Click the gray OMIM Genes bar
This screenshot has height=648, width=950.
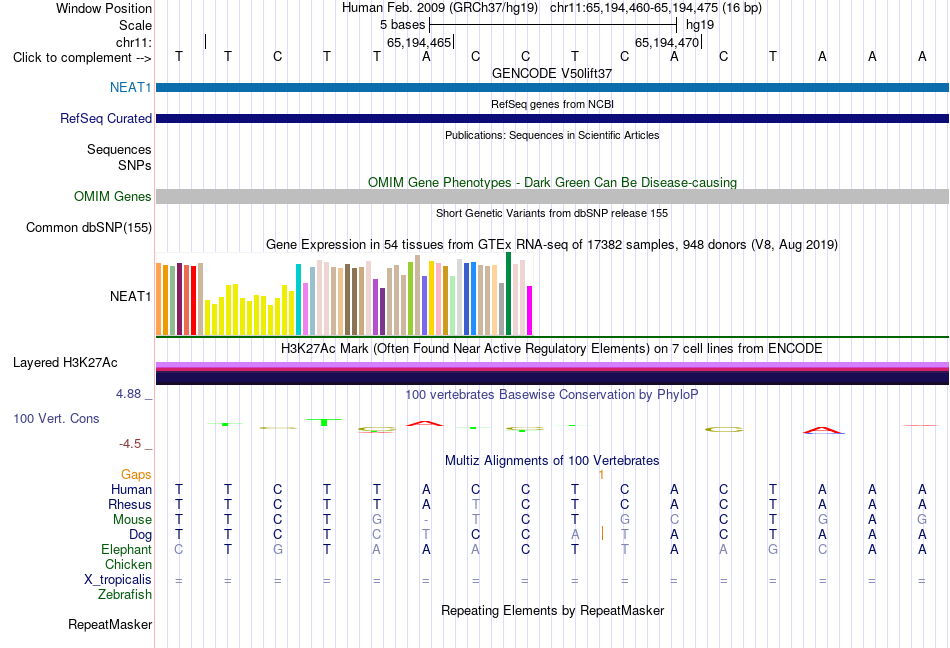tap(552, 196)
